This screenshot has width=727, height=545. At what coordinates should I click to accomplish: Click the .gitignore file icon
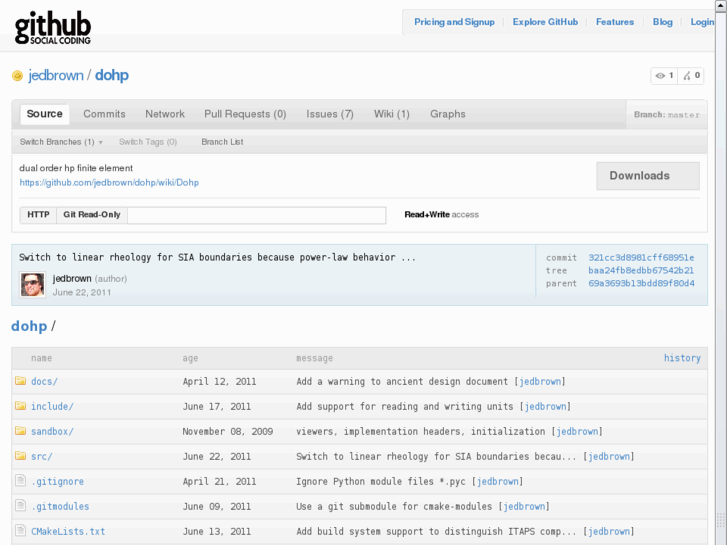pyautogui.click(x=20, y=481)
